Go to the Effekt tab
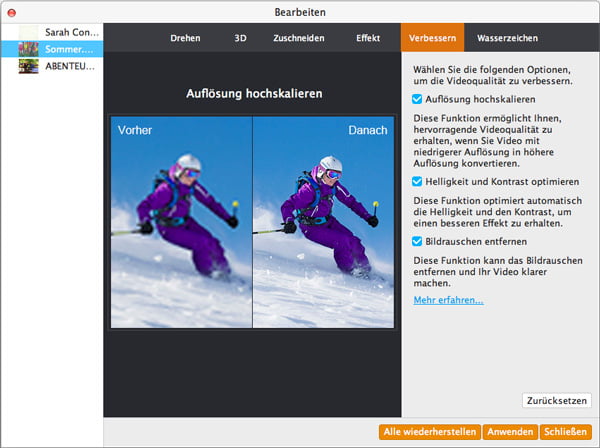This screenshot has width=600, height=448. click(367, 38)
